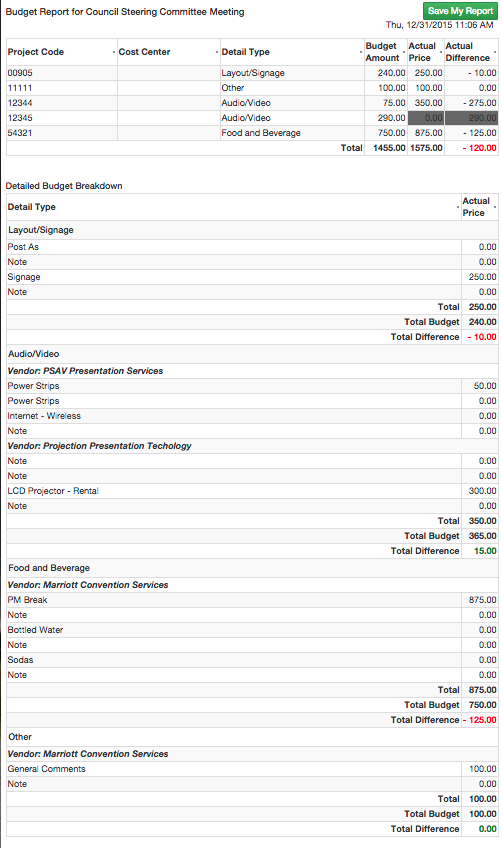Select Vendor: PSAV Presentation Services row
The height and width of the screenshot is (848, 502).
click(252, 371)
